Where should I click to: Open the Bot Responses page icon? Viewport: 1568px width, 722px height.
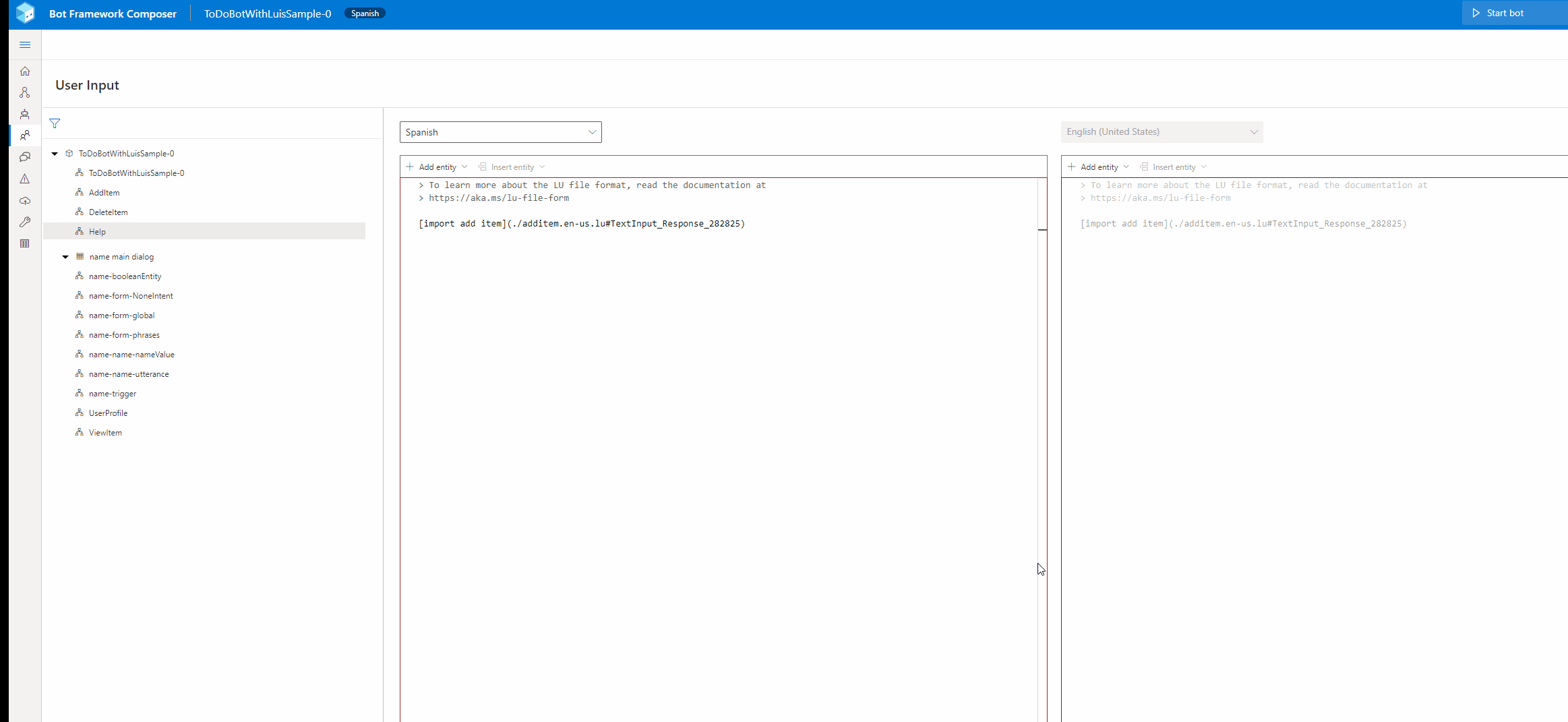point(25,114)
